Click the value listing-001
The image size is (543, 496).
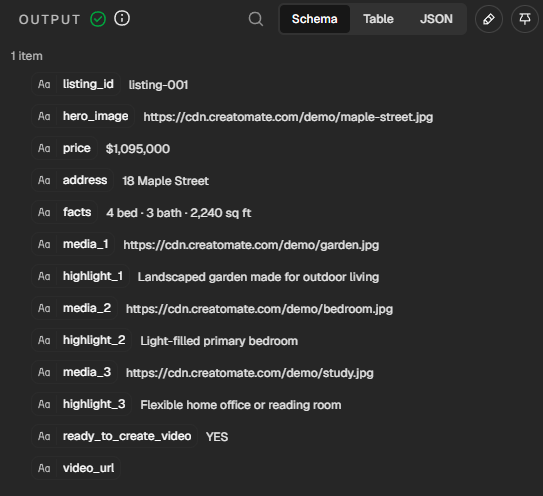158,85
